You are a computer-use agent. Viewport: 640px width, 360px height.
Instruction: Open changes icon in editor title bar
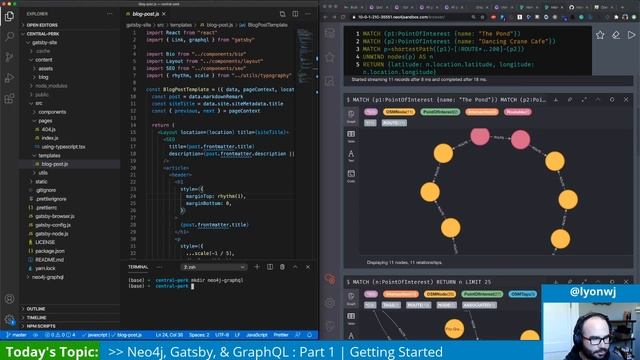[x=282, y=14]
